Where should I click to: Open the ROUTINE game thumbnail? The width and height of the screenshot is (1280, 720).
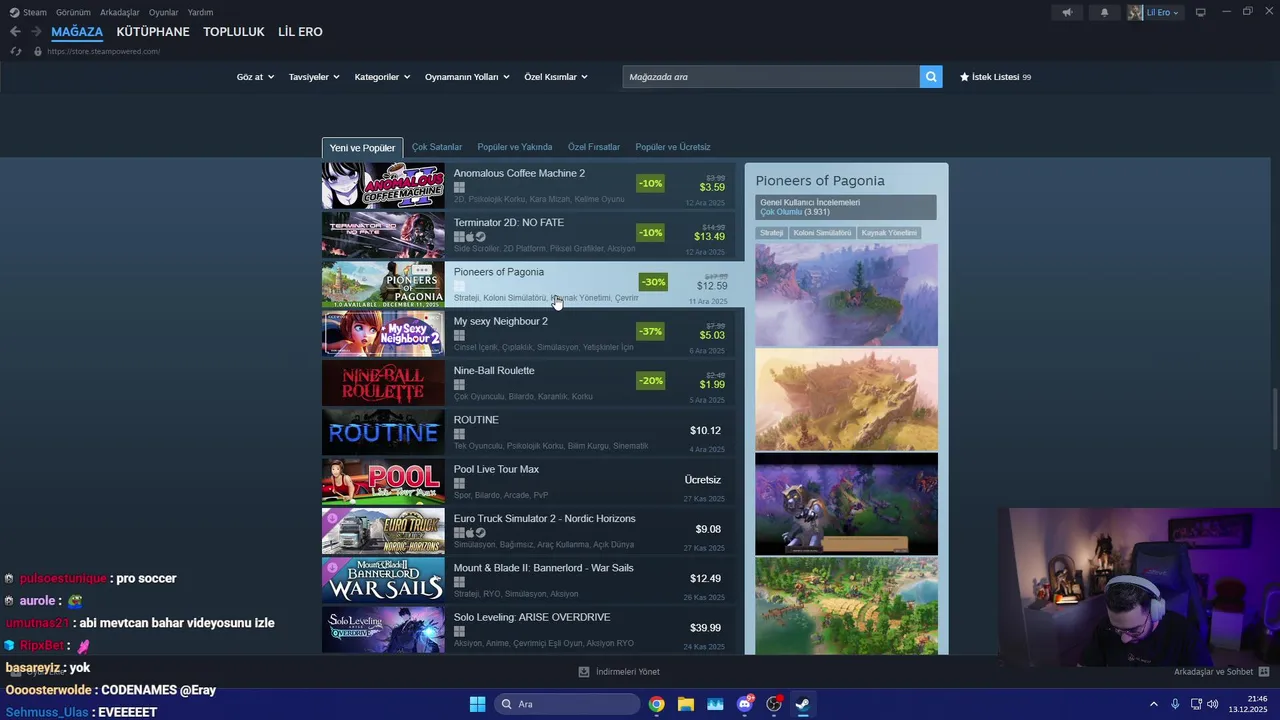pyautogui.click(x=383, y=432)
